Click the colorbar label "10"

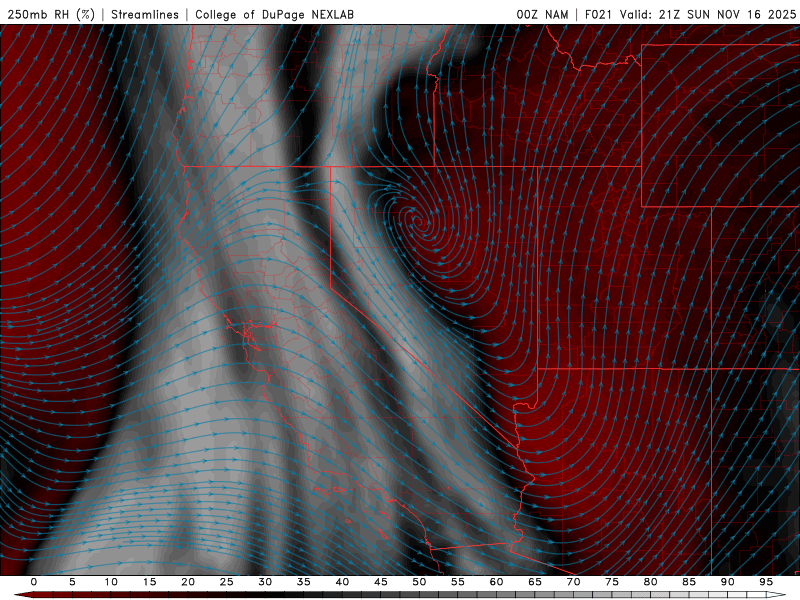[111, 582]
